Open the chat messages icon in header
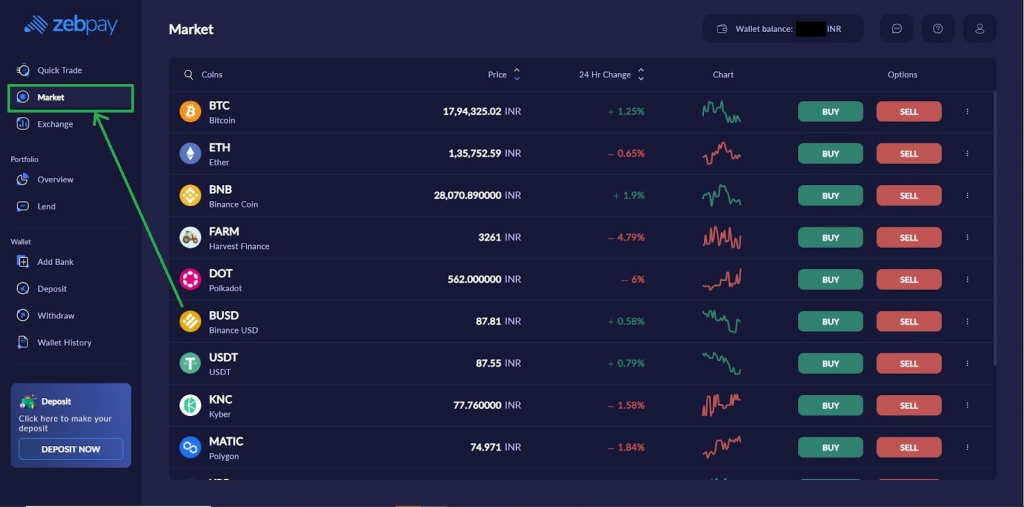The height and width of the screenshot is (507, 1024). (896, 29)
